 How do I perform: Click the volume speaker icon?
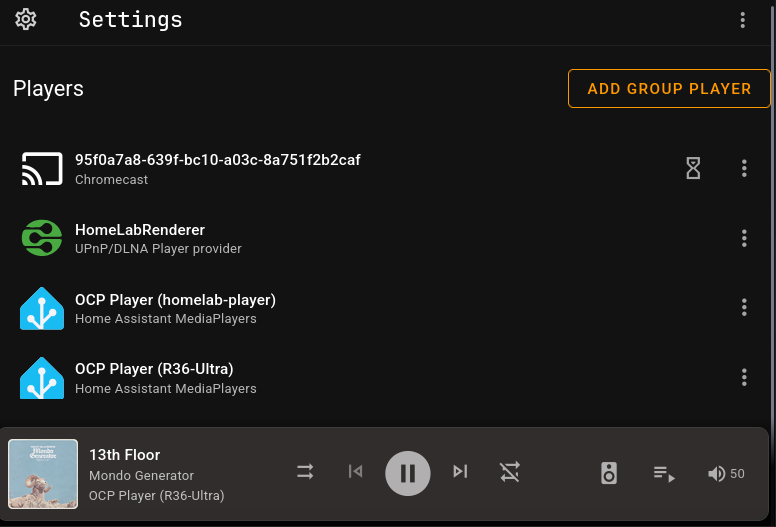click(716, 474)
